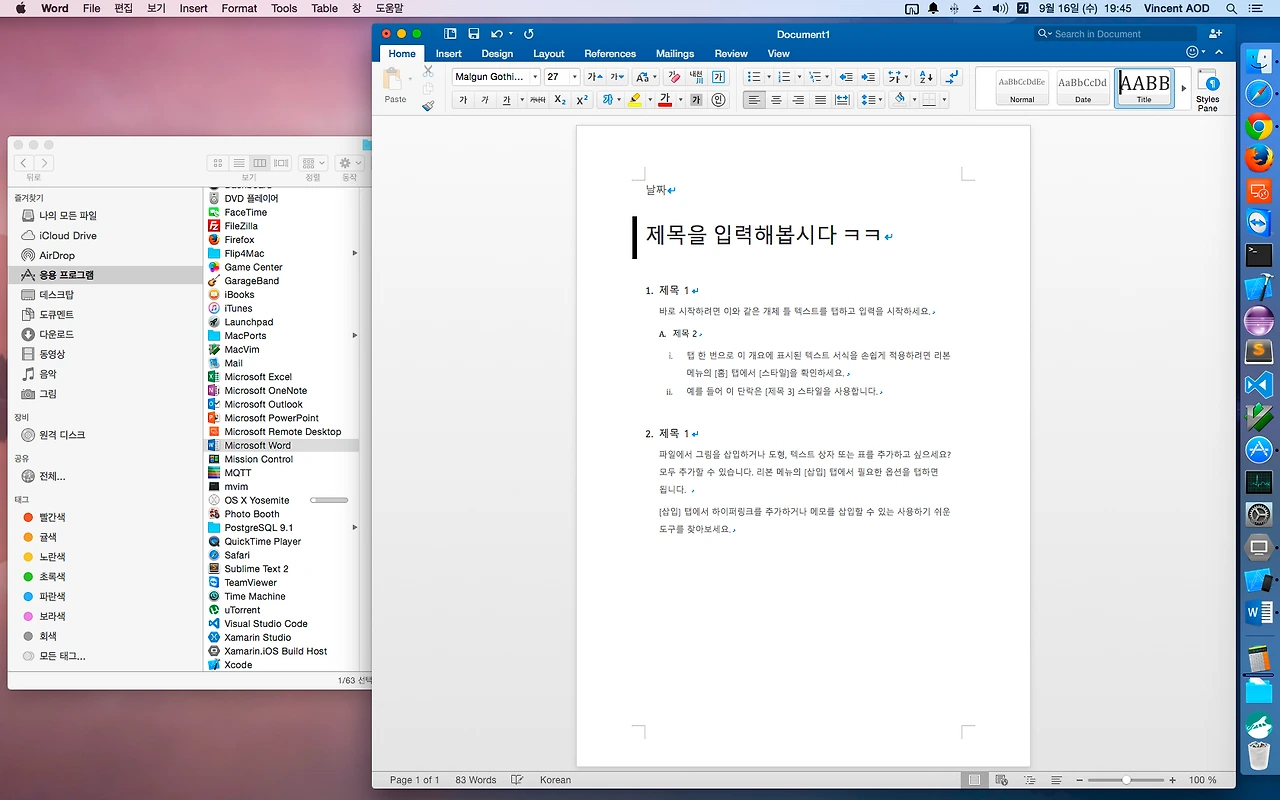Toggle strikethrough formatting

tap(538, 100)
